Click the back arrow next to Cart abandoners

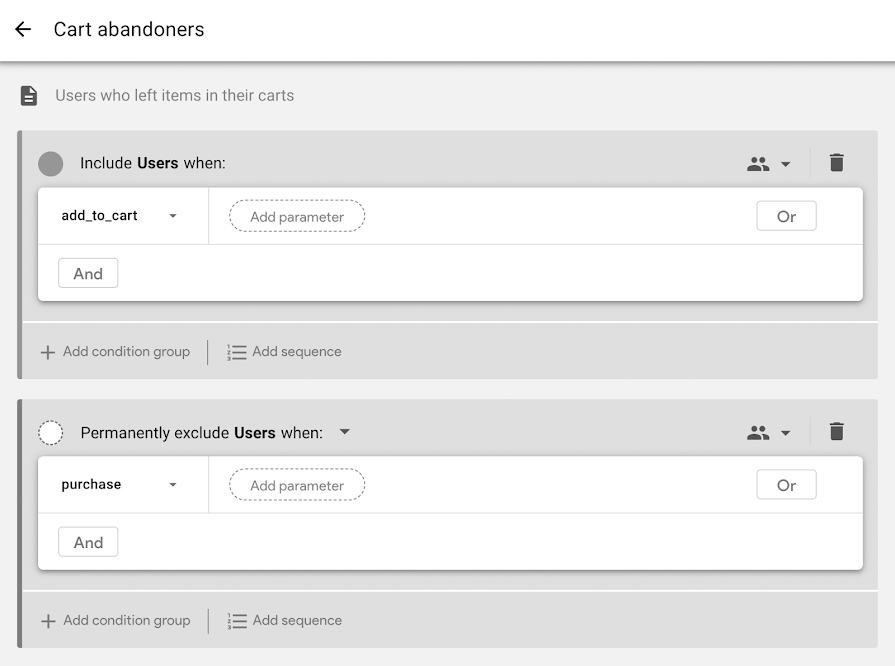pyautogui.click(x=23, y=29)
